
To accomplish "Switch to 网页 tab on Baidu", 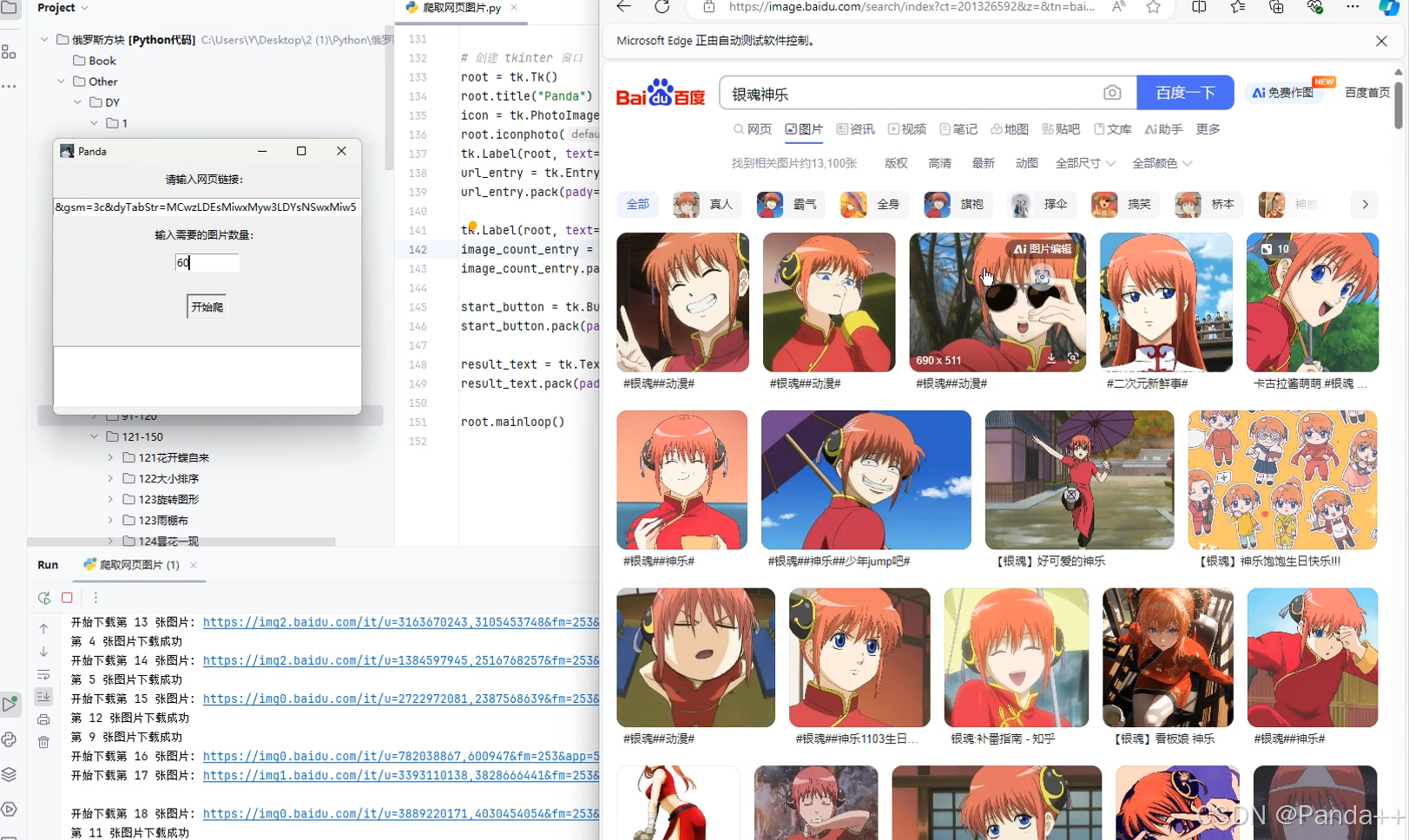I will click(x=752, y=129).
